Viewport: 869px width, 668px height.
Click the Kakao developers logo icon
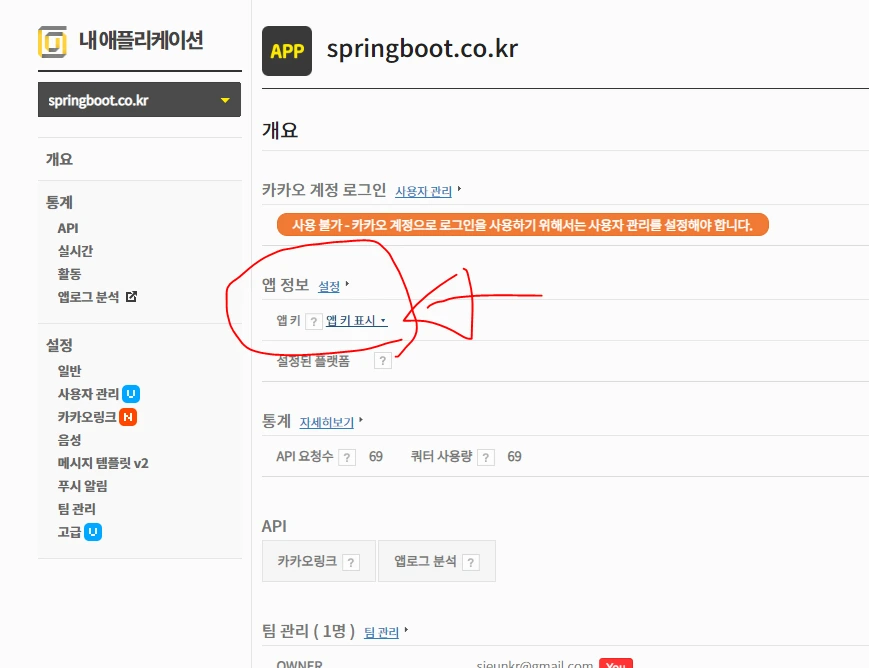[53, 42]
